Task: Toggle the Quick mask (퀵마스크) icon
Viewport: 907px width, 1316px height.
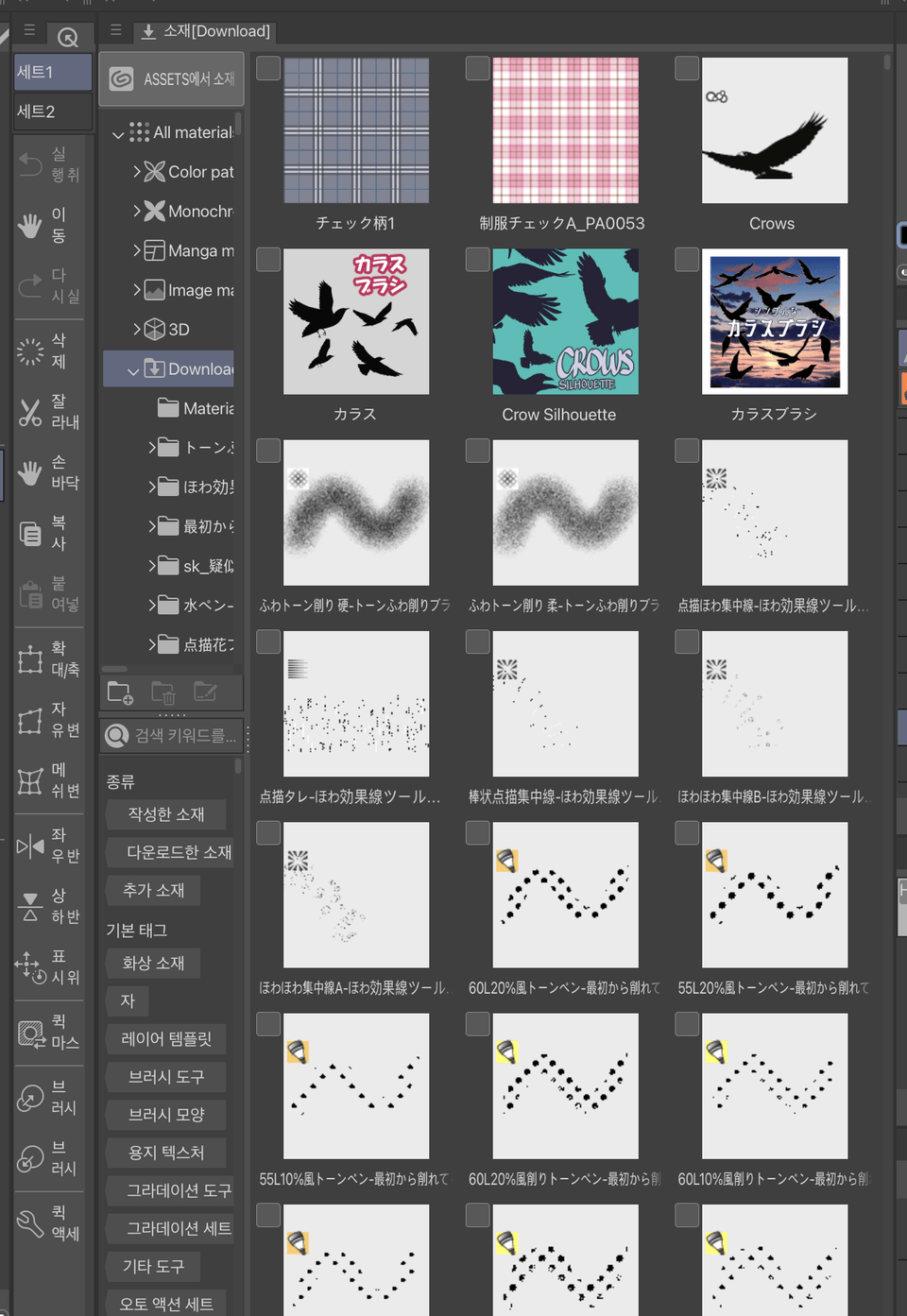Action: (30, 1033)
